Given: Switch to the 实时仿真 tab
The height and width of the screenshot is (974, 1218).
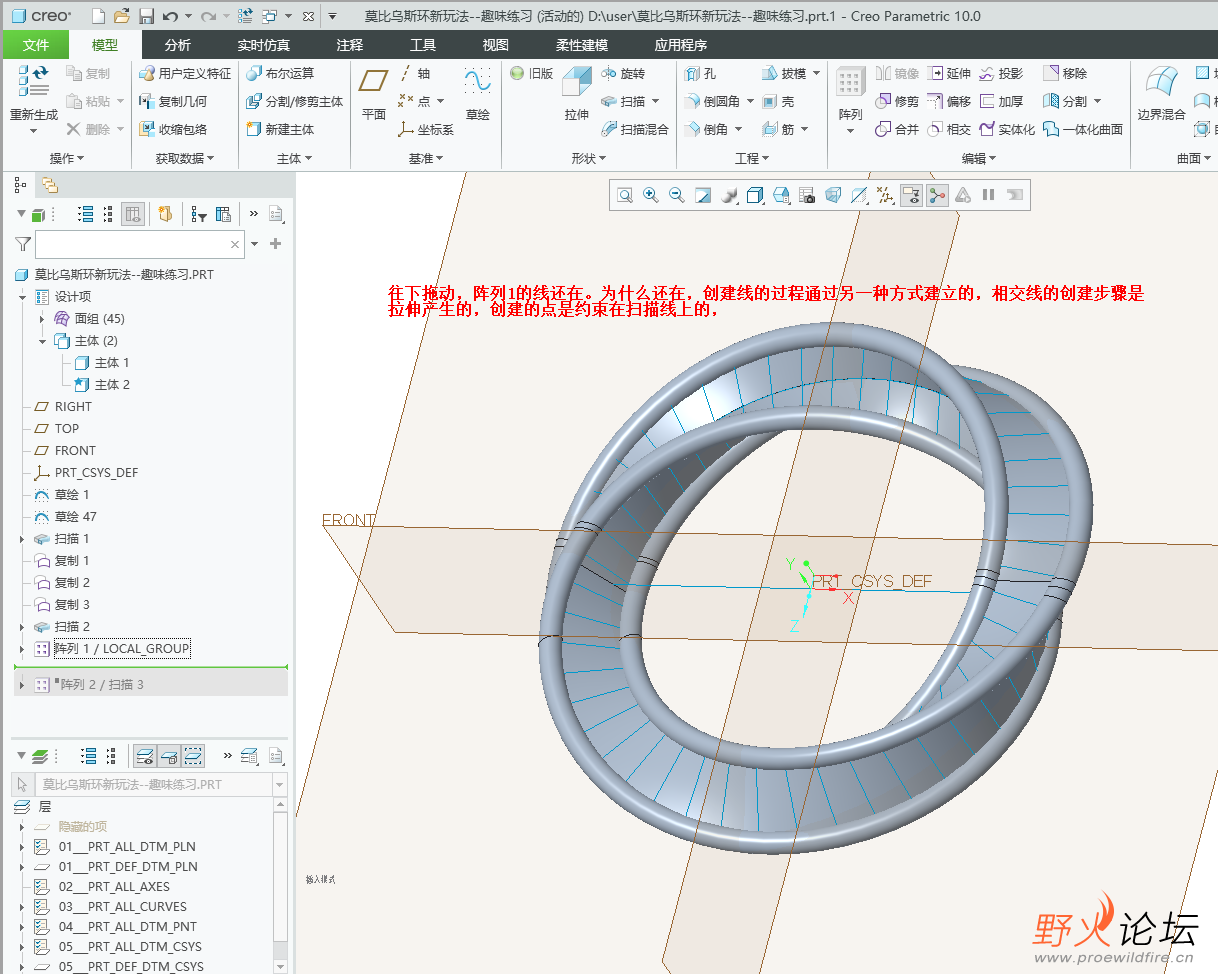Looking at the screenshot, I should [264, 45].
